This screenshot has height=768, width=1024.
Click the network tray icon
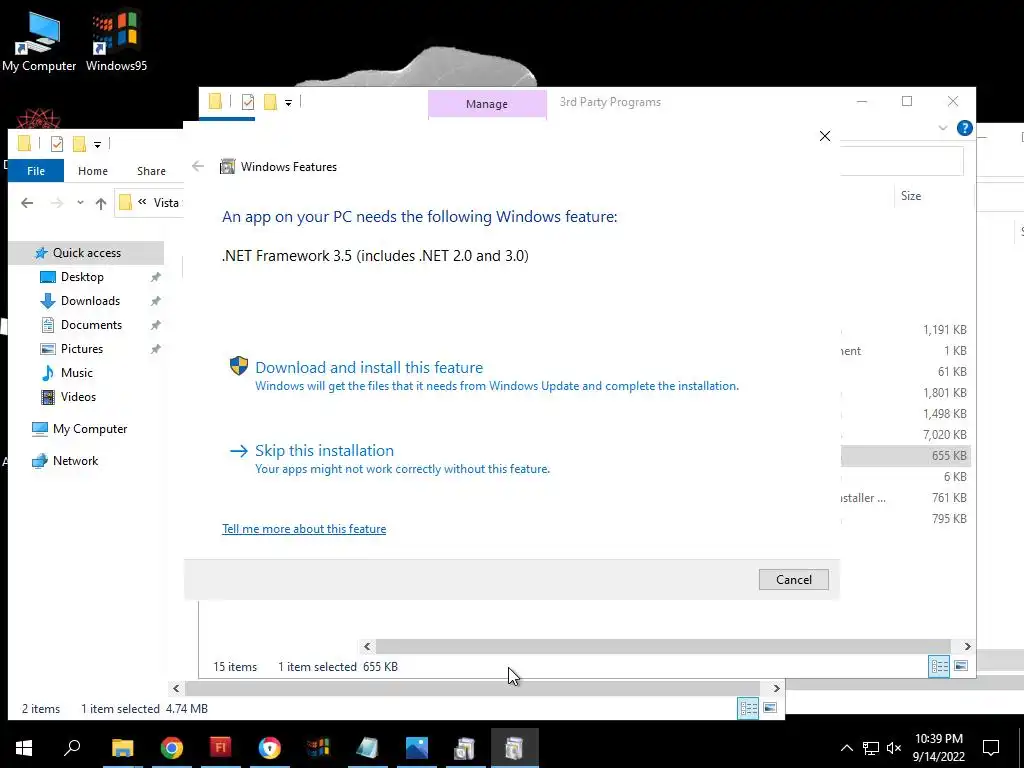click(x=871, y=748)
